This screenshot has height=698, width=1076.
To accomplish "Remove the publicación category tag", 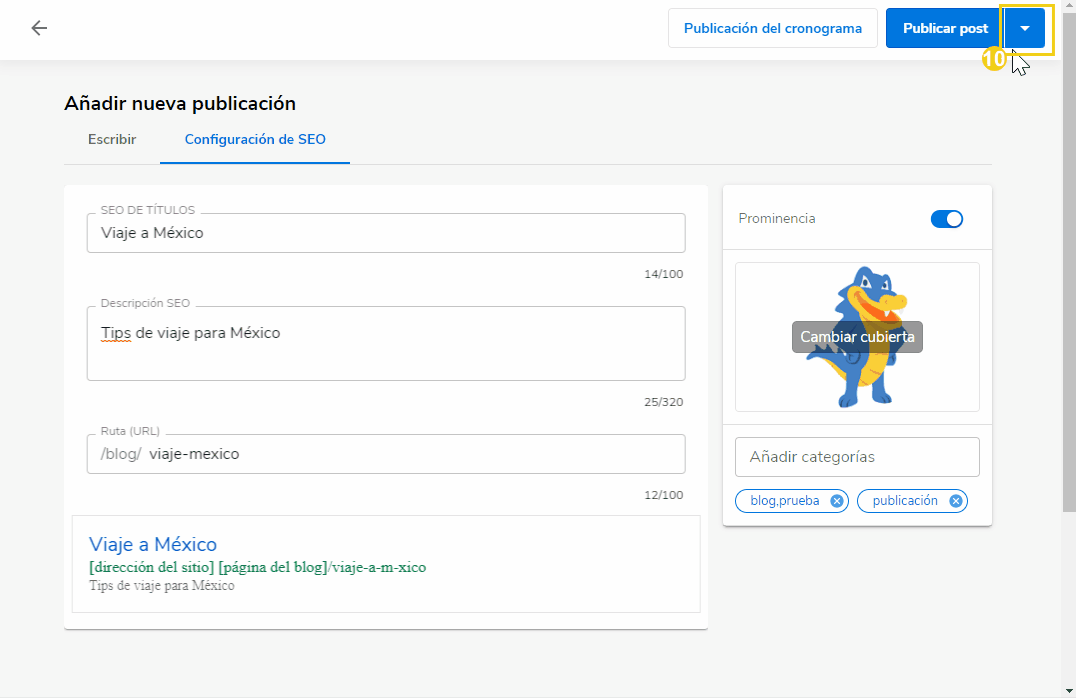I will click(x=955, y=501).
